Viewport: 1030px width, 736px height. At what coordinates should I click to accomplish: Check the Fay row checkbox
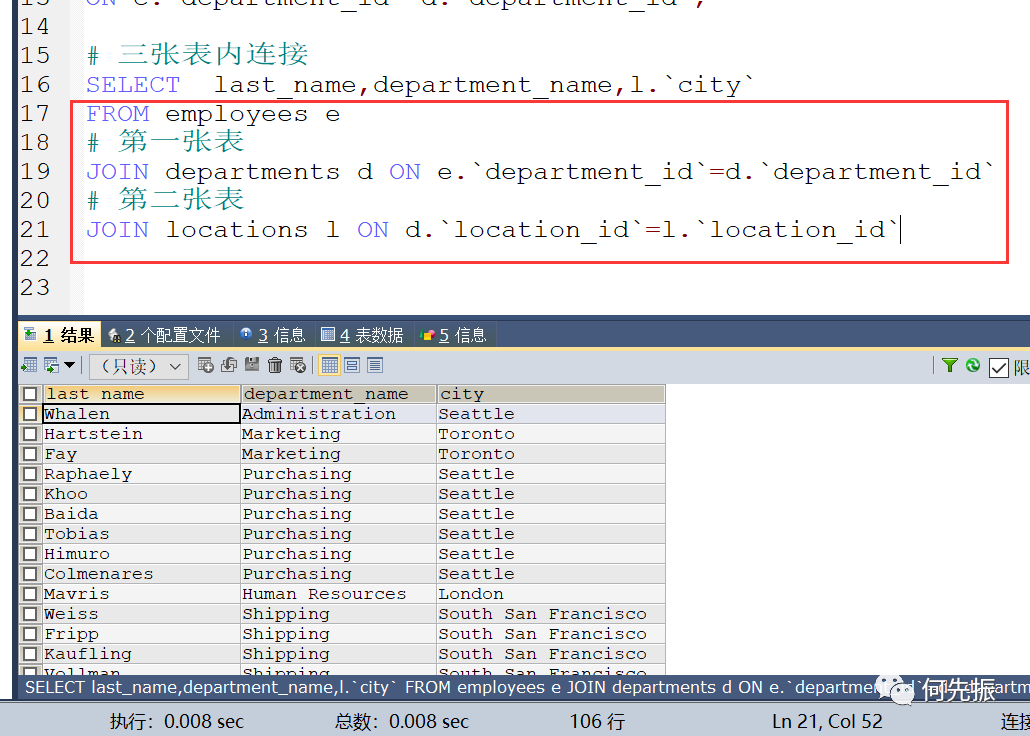[x=30, y=454]
